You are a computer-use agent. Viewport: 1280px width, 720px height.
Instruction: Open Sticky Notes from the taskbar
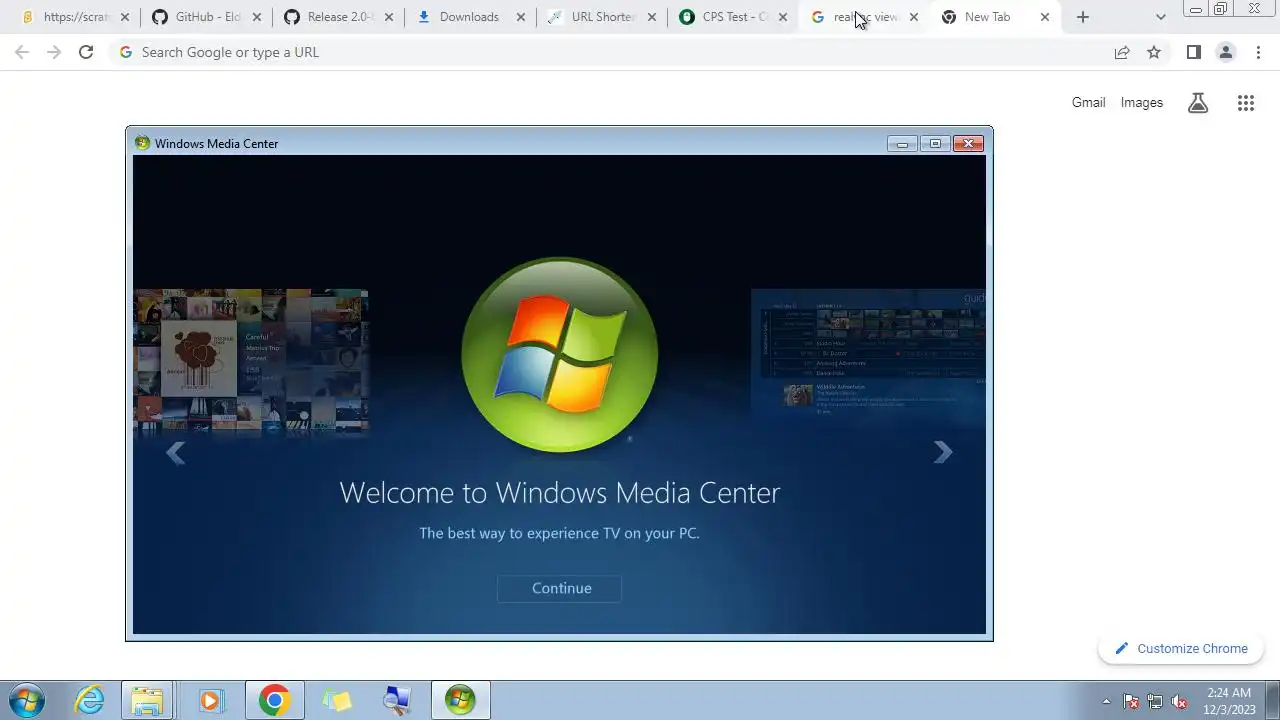click(337, 700)
